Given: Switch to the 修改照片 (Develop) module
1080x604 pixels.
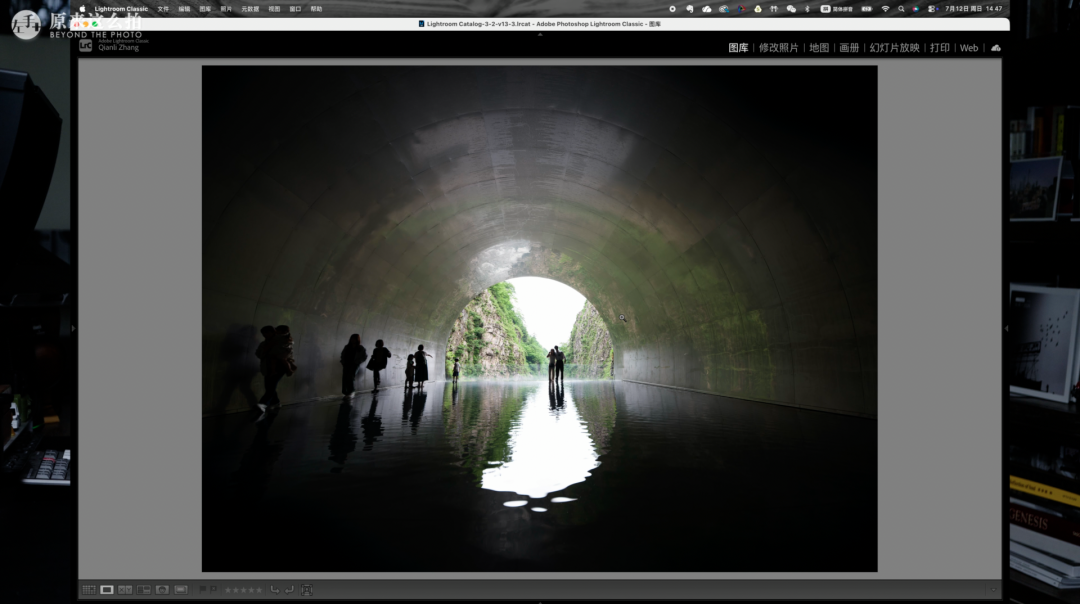Looking at the screenshot, I should tap(778, 48).
